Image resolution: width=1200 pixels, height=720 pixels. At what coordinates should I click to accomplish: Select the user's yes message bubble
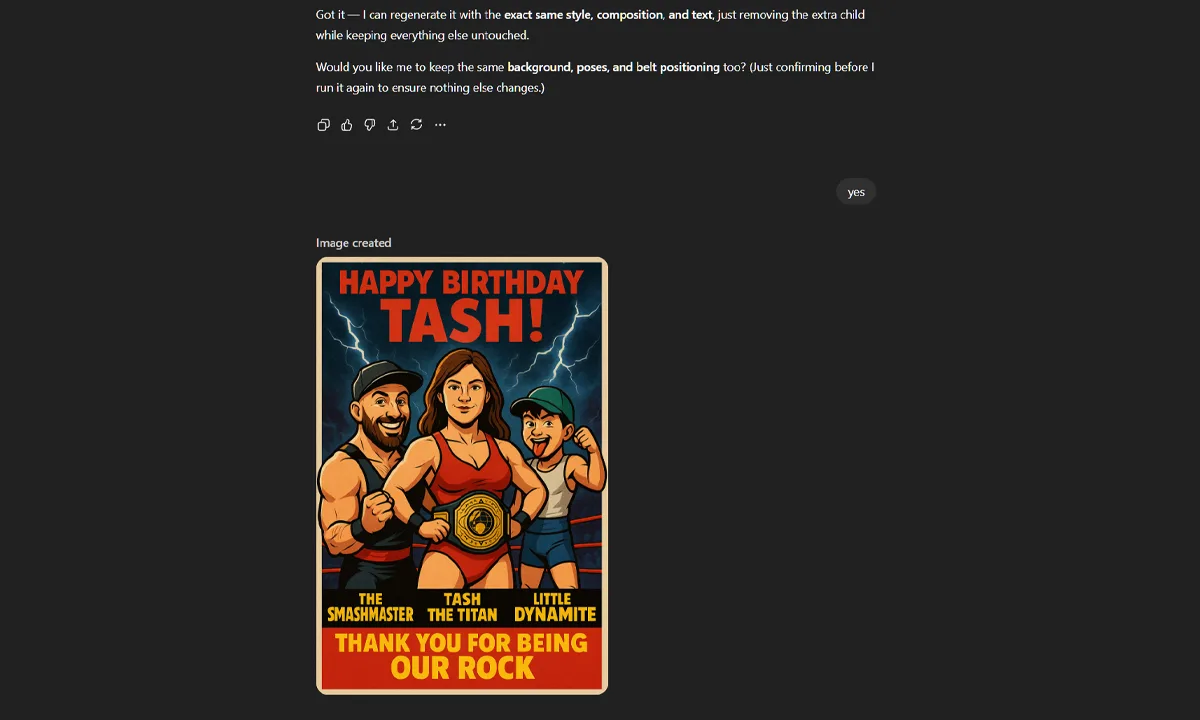tap(855, 191)
